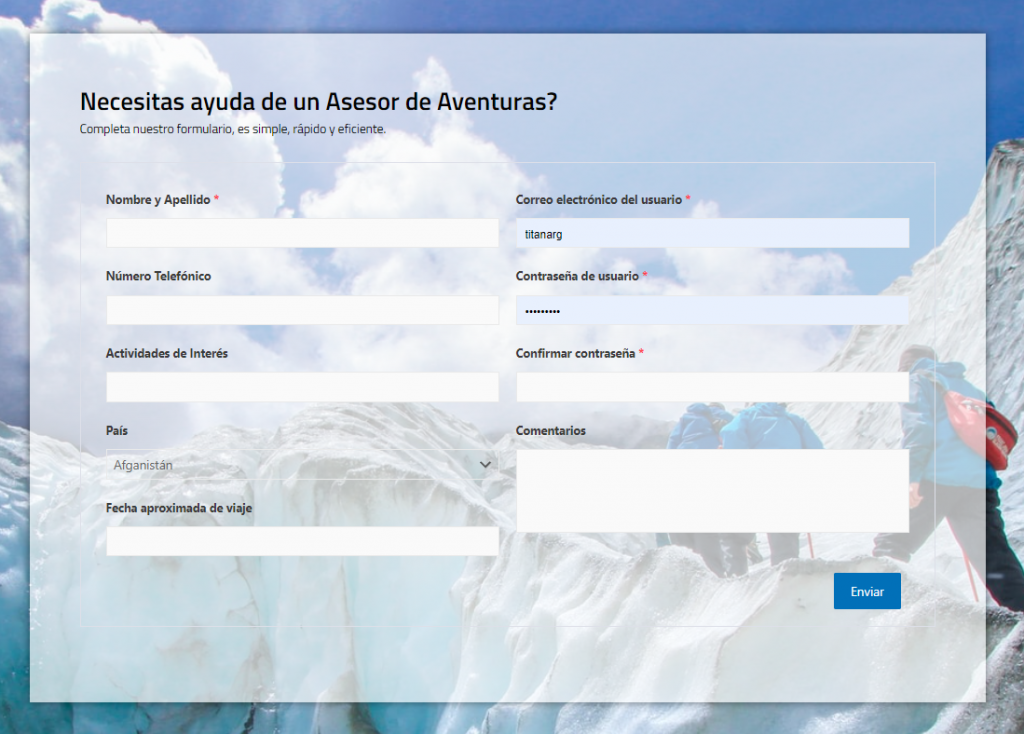
Task: Click the 'Actividades de Interés' label text
Action: click(166, 353)
